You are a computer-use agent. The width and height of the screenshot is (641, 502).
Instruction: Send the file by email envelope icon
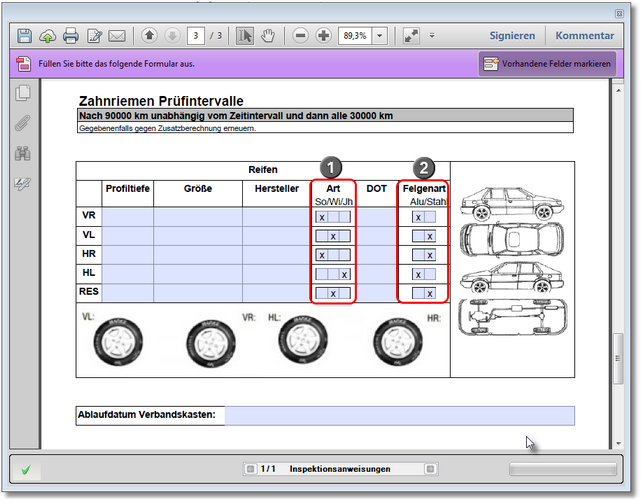click(117, 36)
